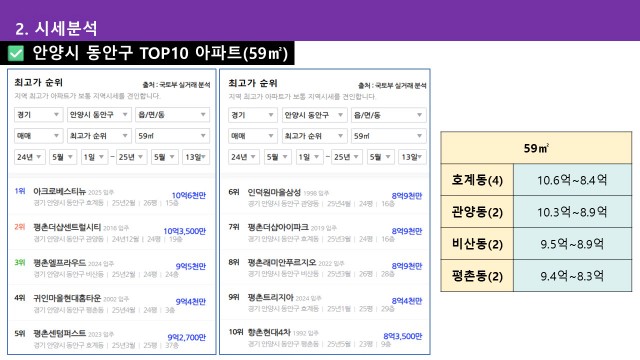Select 8위 평촌래미안푸르지오 entry
Viewport: 640px width, 360px height.
(x=325, y=267)
